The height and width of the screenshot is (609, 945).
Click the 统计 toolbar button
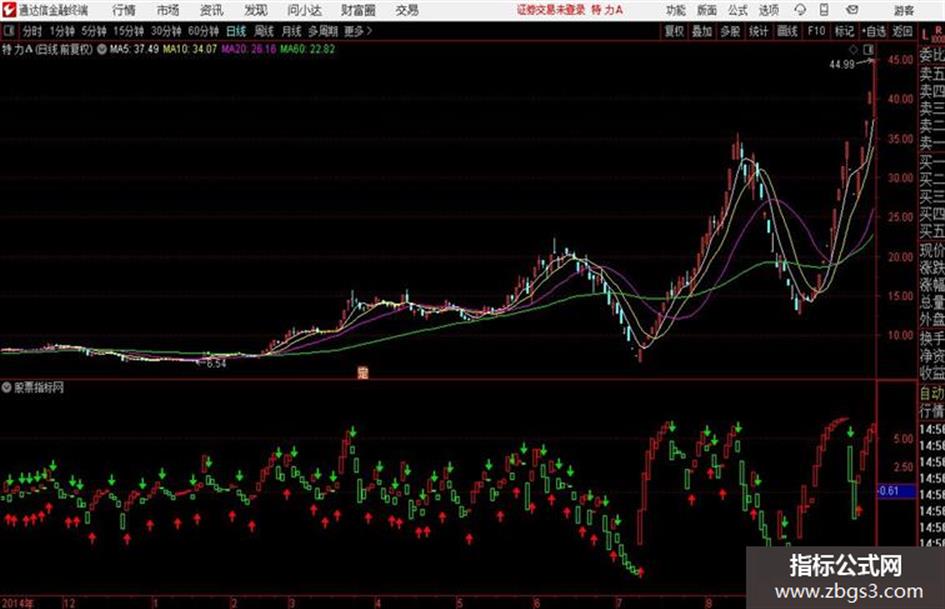758,31
